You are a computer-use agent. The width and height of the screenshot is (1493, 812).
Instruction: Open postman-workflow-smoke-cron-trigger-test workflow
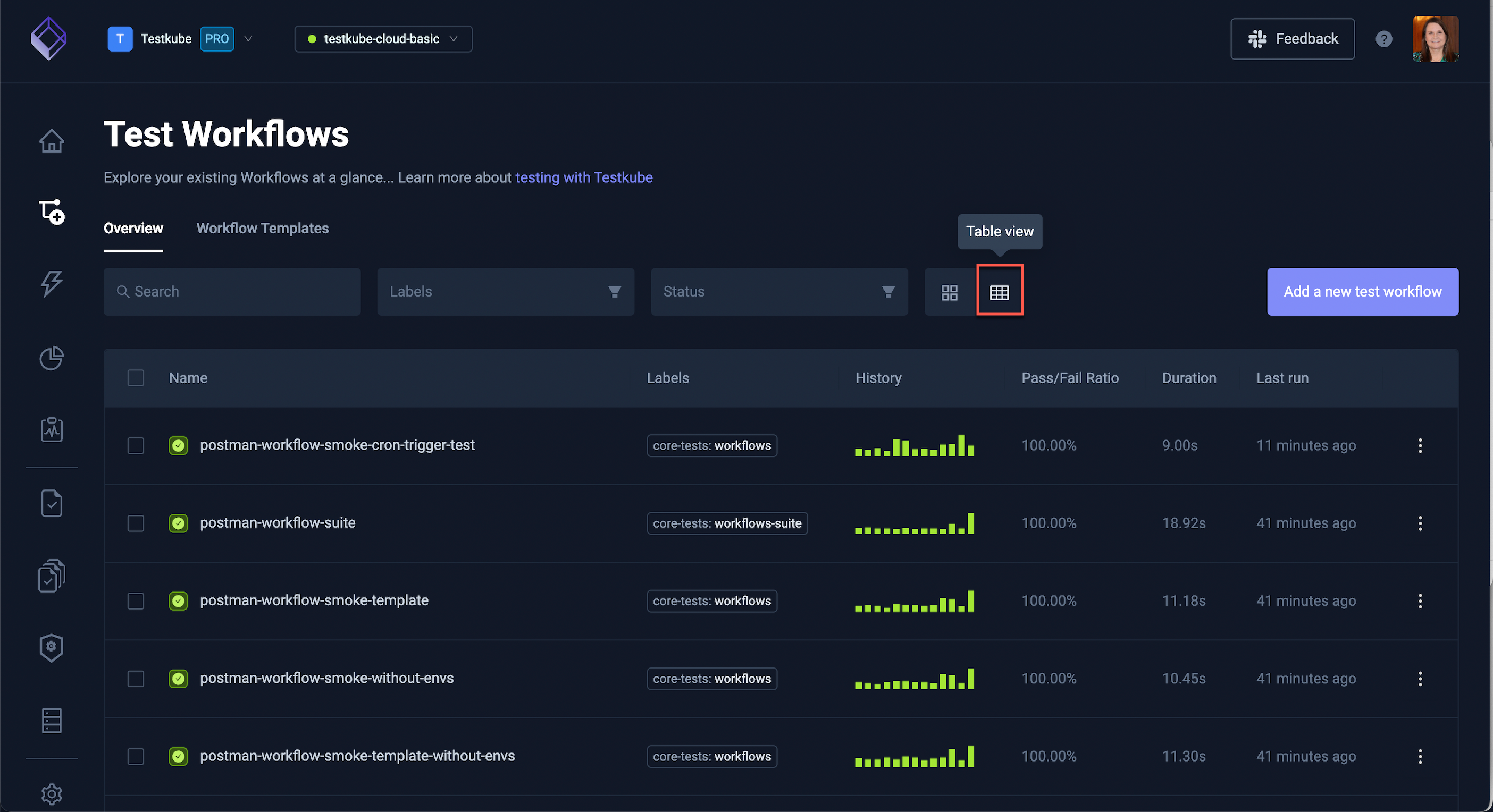[x=337, y=445]
